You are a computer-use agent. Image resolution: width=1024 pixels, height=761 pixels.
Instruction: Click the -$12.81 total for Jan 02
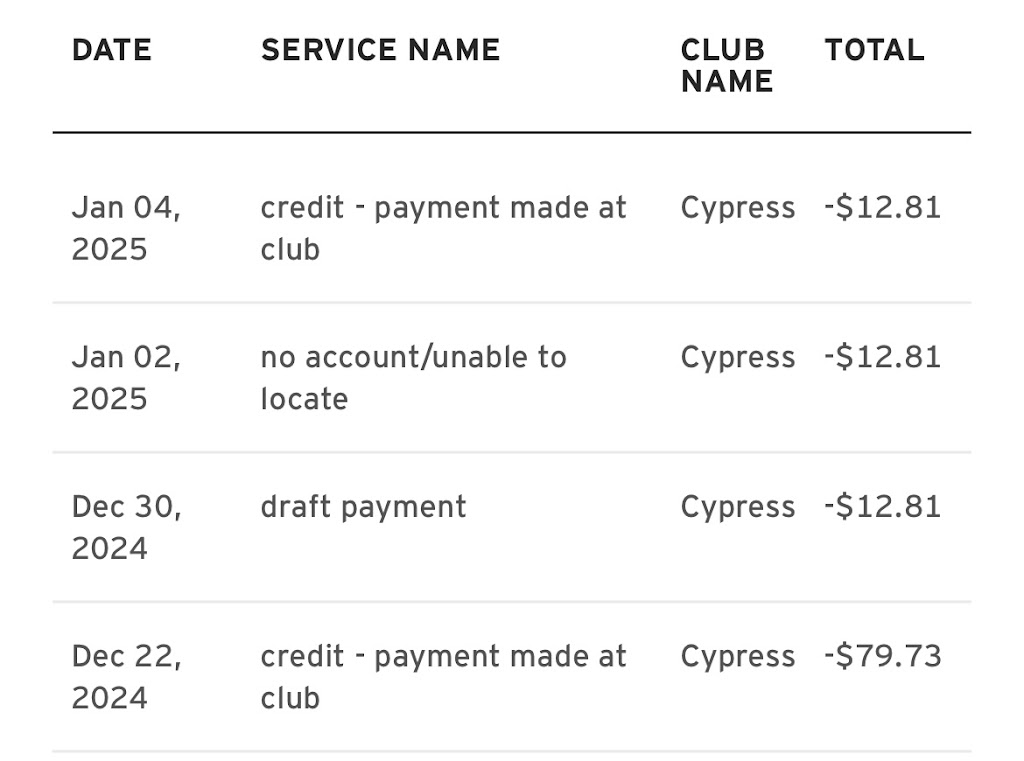tap(882, 358)
